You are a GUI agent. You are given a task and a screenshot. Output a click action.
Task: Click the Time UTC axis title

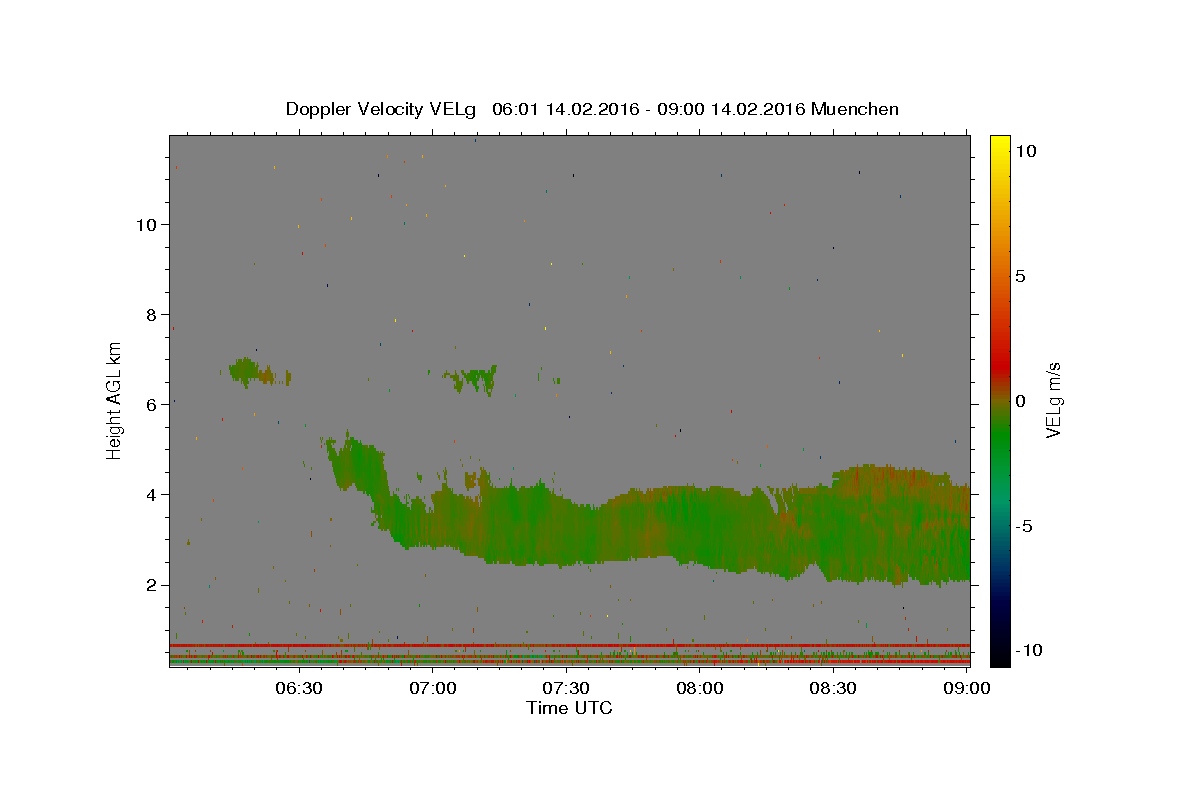tap(569, 708)
